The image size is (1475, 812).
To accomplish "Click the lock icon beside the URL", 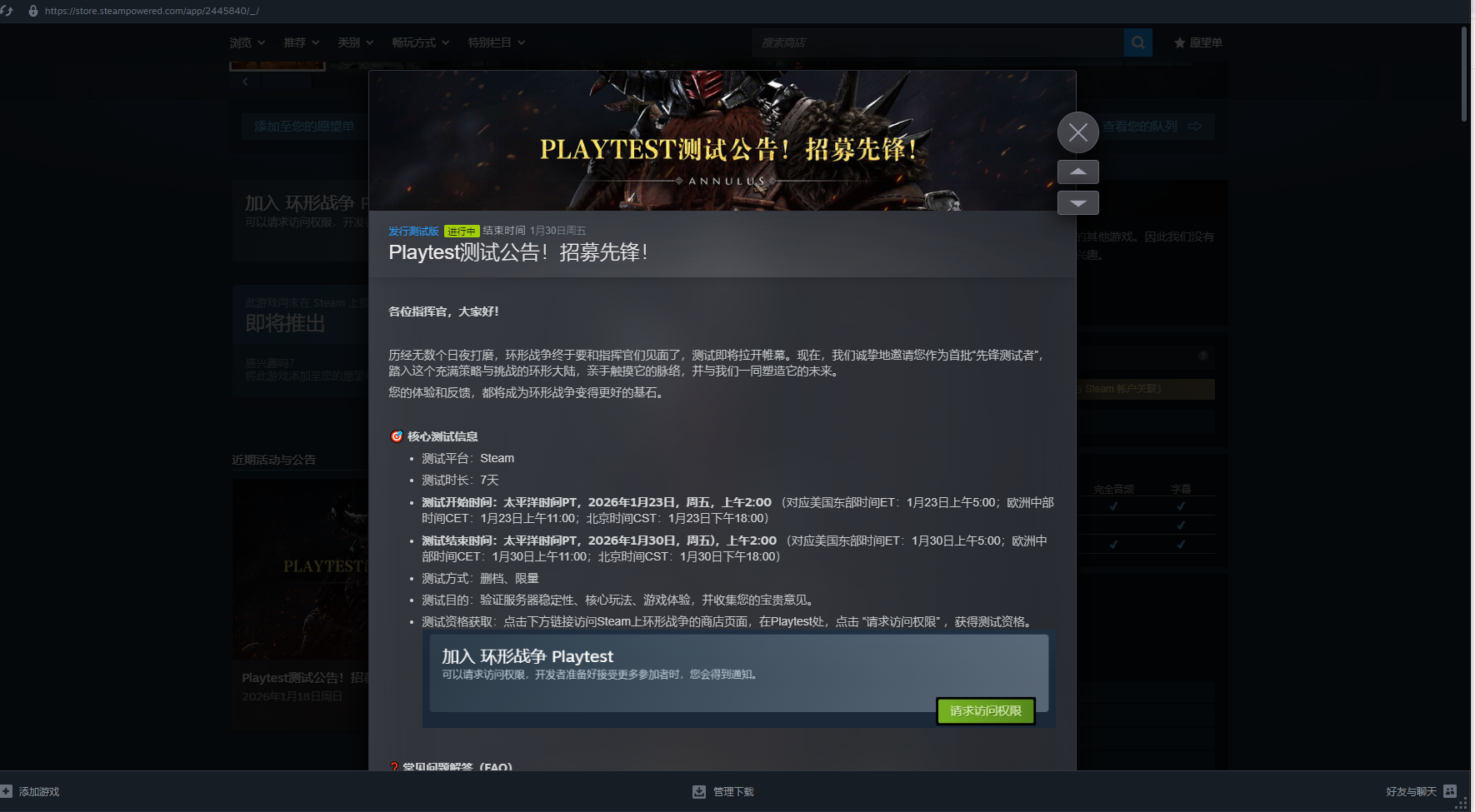I will point(33,11).
